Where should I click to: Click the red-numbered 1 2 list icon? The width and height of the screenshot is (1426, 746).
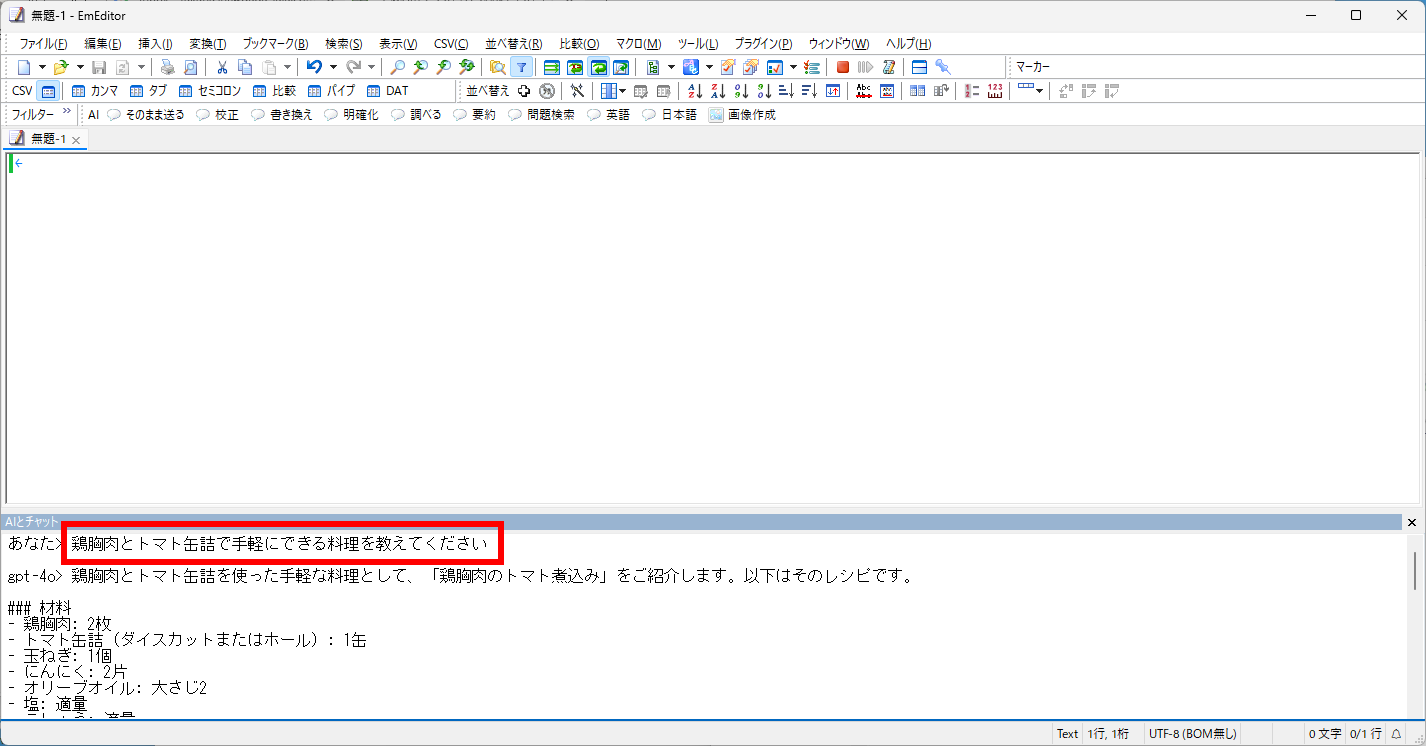(x=972, y=91)
